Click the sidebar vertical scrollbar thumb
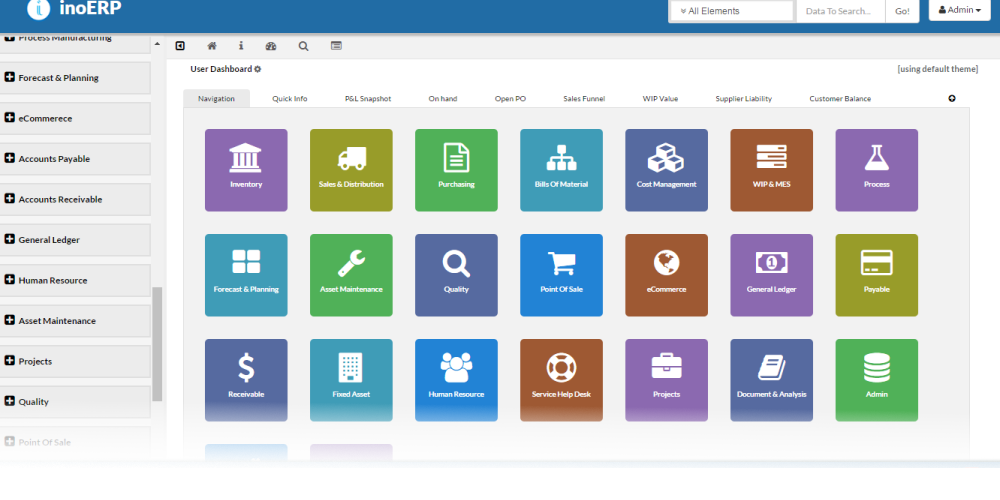The image size is (1000, 500). (157, 344)
